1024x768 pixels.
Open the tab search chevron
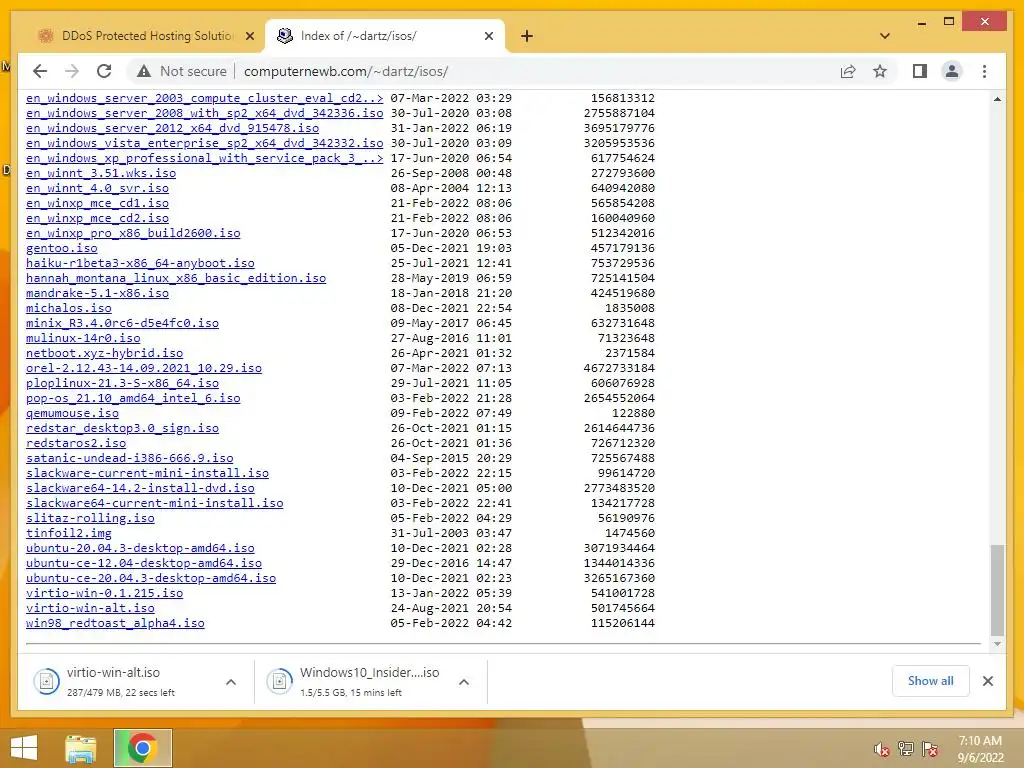(x=885, y=36)
